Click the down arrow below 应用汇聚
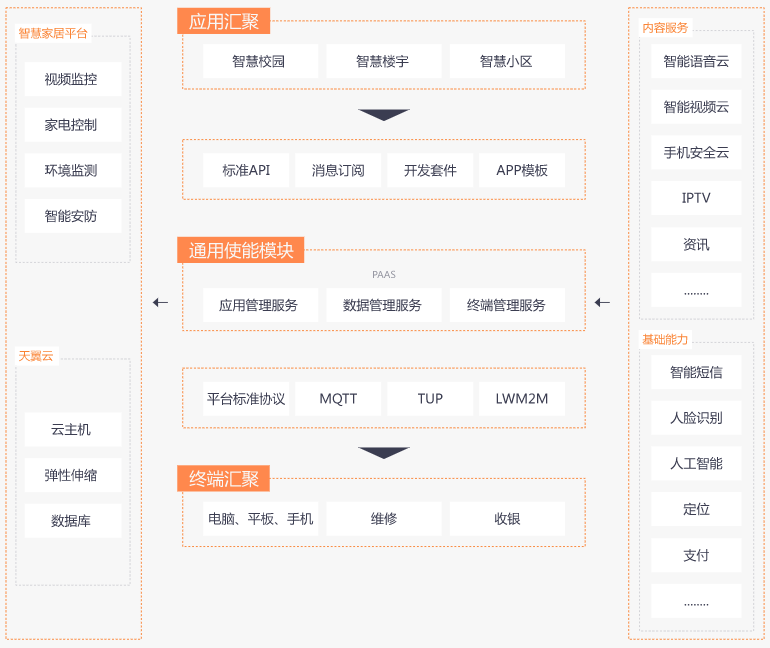The width and height of the screenshot is (770, 648). [x=384, y=115]
